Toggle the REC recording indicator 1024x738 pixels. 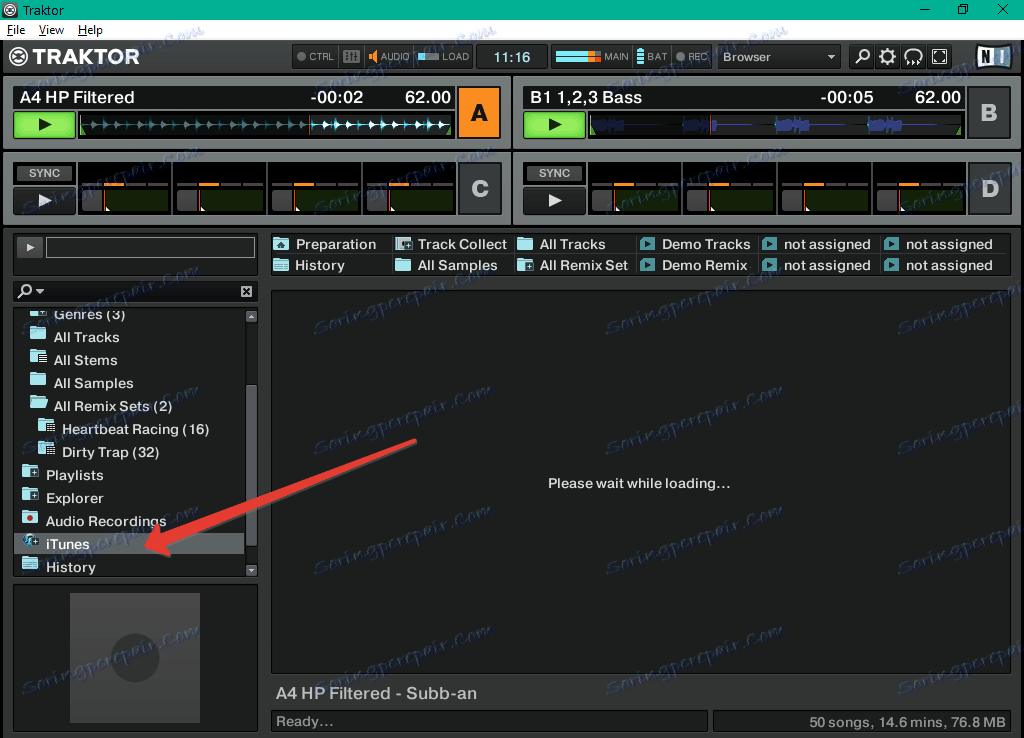[692, 57]
